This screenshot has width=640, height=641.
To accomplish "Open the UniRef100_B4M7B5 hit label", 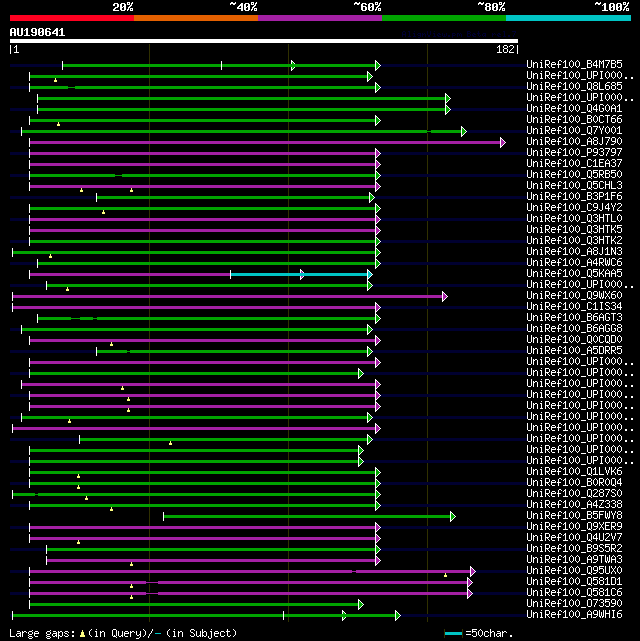I will pyautogui.click(x=574, y=65).
